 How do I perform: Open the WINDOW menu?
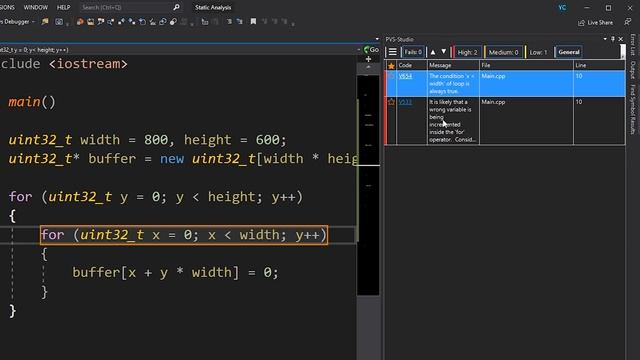click(36, 7)
